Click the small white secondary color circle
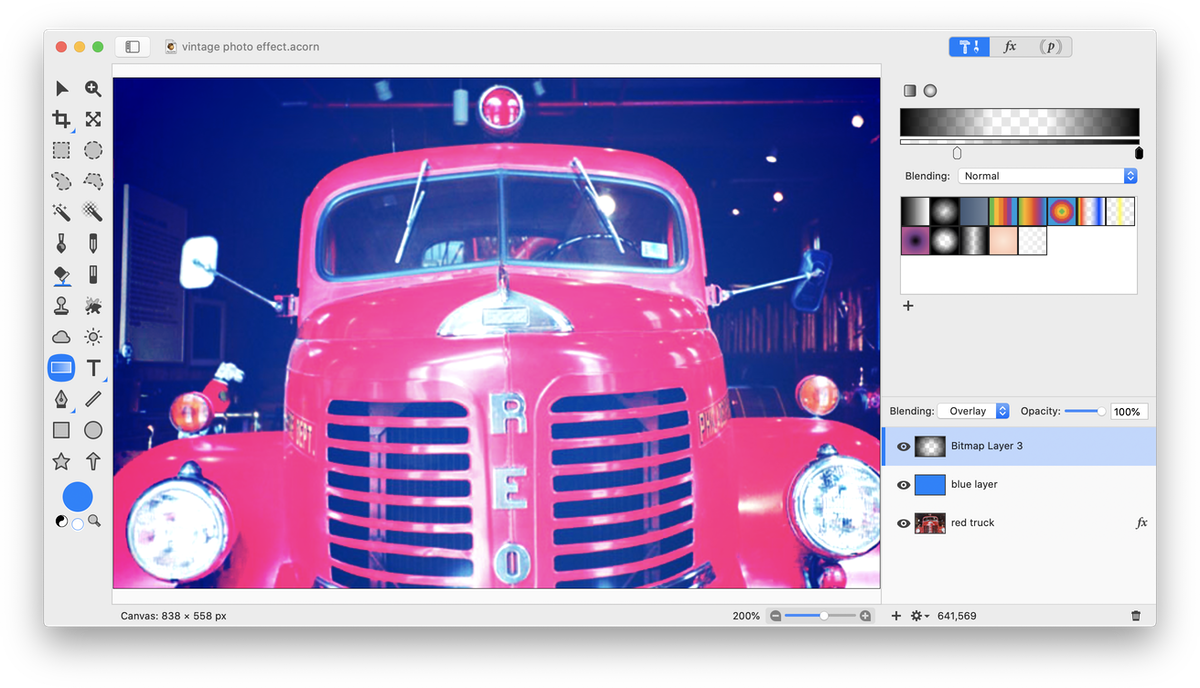The height and width of the screenshot is (688, 1200). 78,524
